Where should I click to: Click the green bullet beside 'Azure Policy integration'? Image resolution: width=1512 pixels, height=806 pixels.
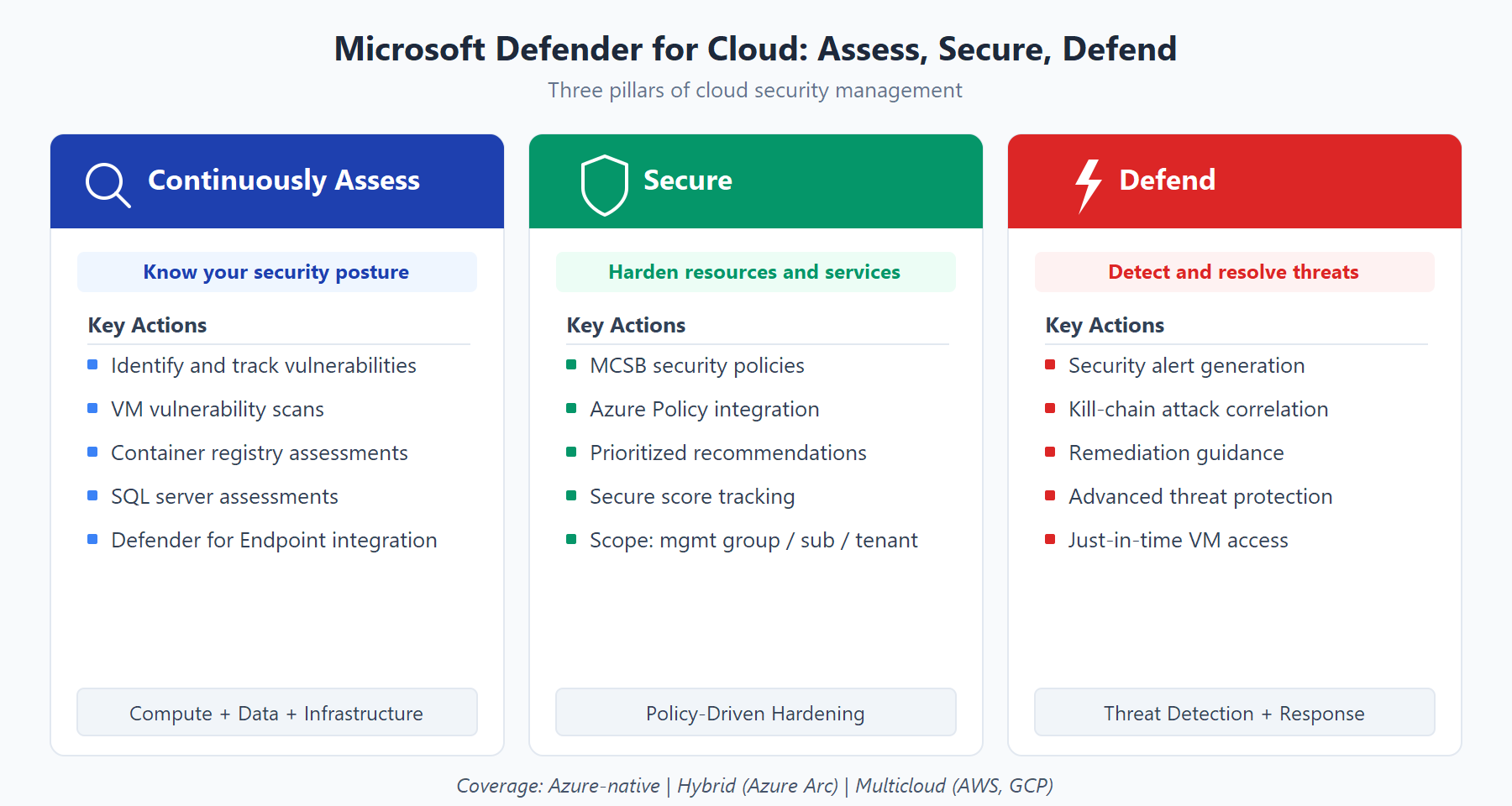point(571,408)
